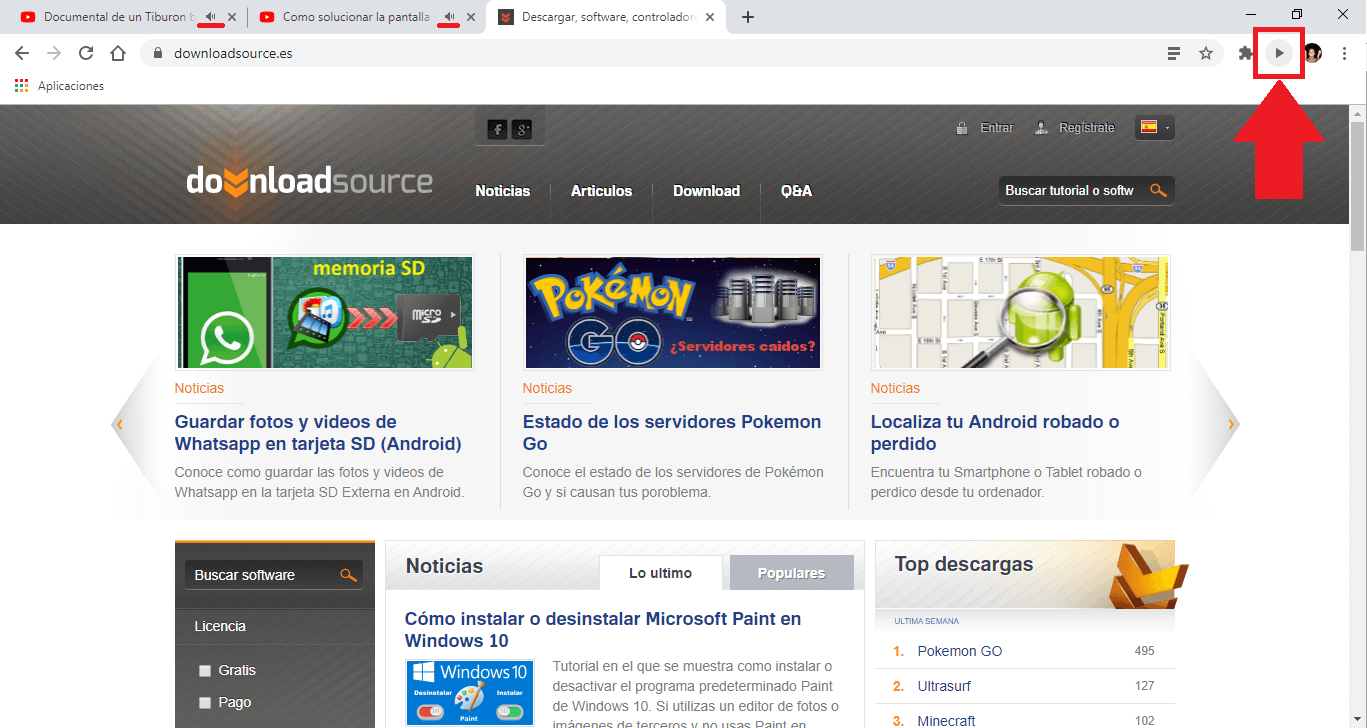Open Ultrasurf in Top descargas
This screenshot has height=728, width=1367.
(944, 686)
